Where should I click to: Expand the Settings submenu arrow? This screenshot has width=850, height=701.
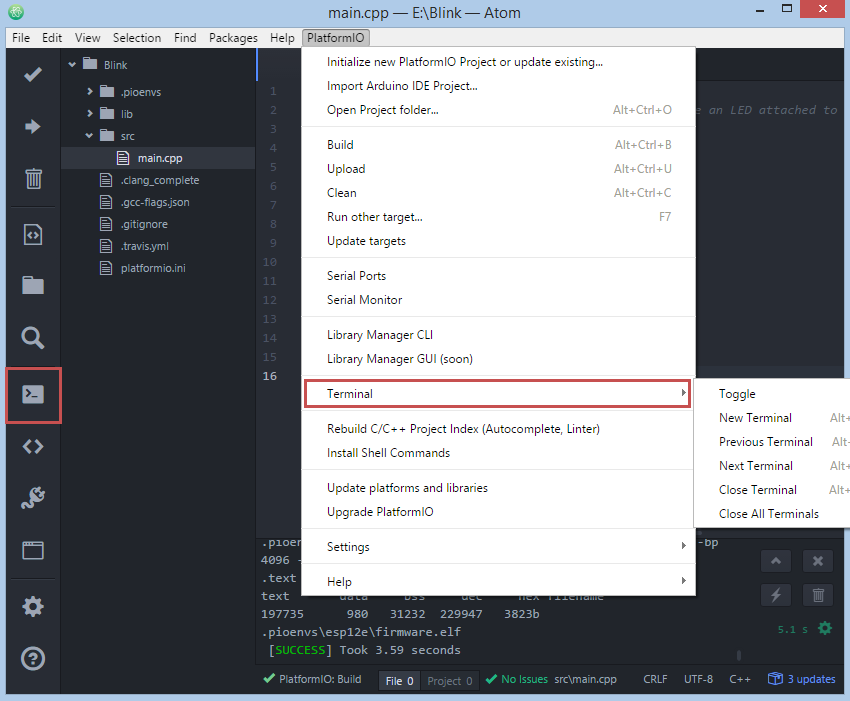[684, 545]
